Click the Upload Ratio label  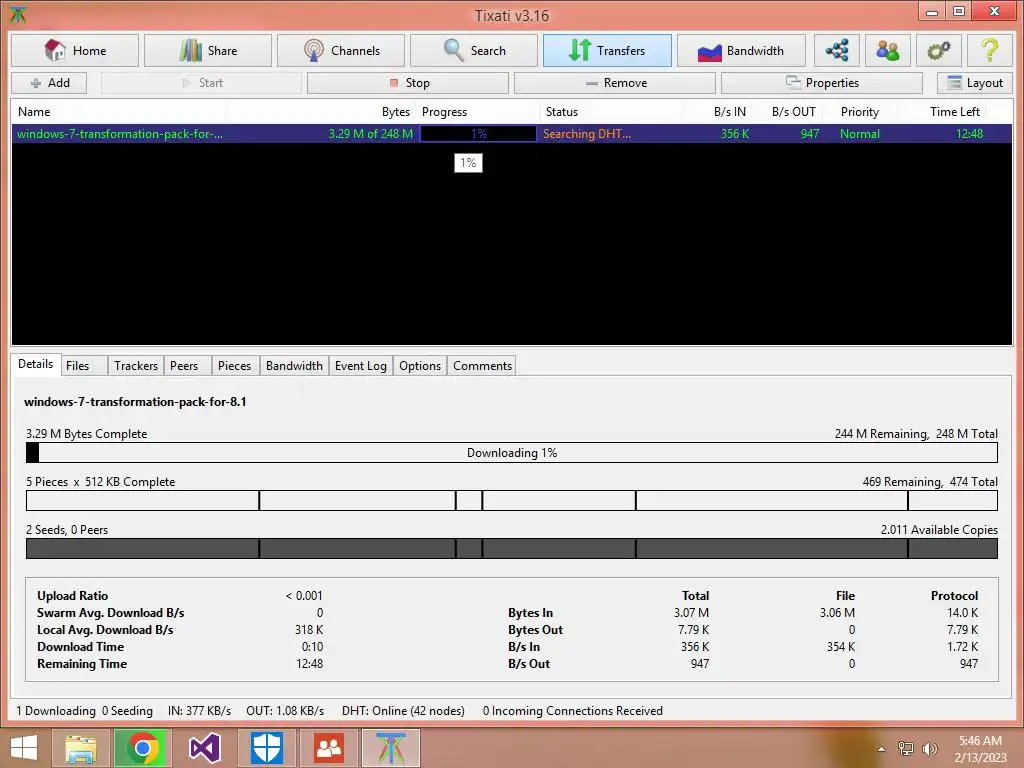pyautogui.click(x=72, y=596)
